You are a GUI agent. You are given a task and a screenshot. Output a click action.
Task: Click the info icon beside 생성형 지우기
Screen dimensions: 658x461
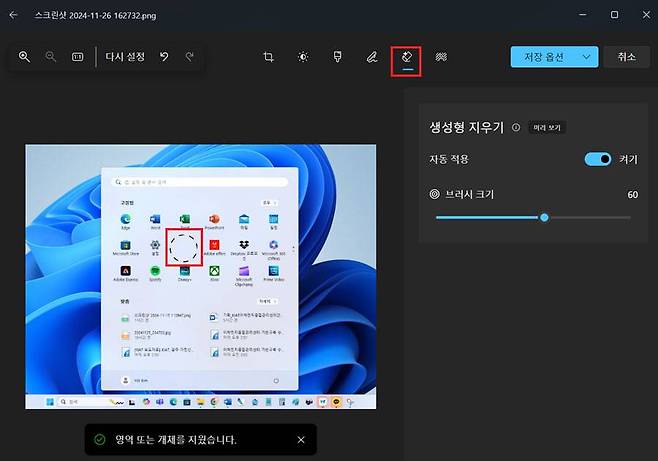pos(516,127)
